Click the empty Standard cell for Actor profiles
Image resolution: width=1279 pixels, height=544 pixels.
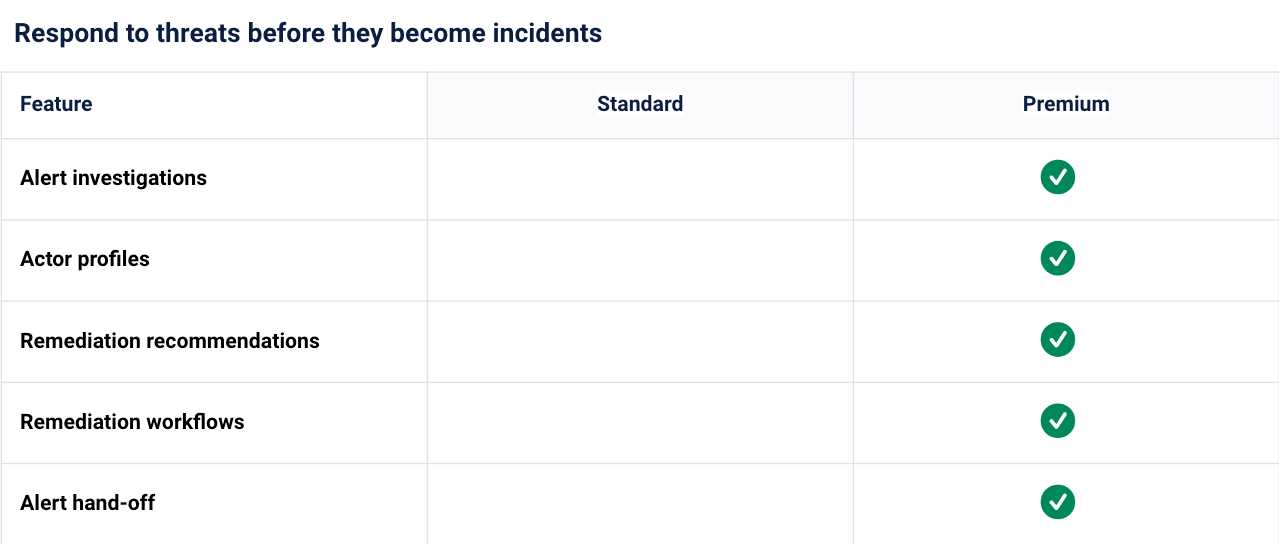(x=640, y=260)
